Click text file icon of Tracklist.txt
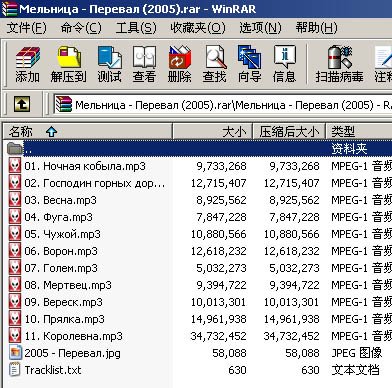This screenshot has width=392, height=388. pyautogui.click(x=15, y=370)
